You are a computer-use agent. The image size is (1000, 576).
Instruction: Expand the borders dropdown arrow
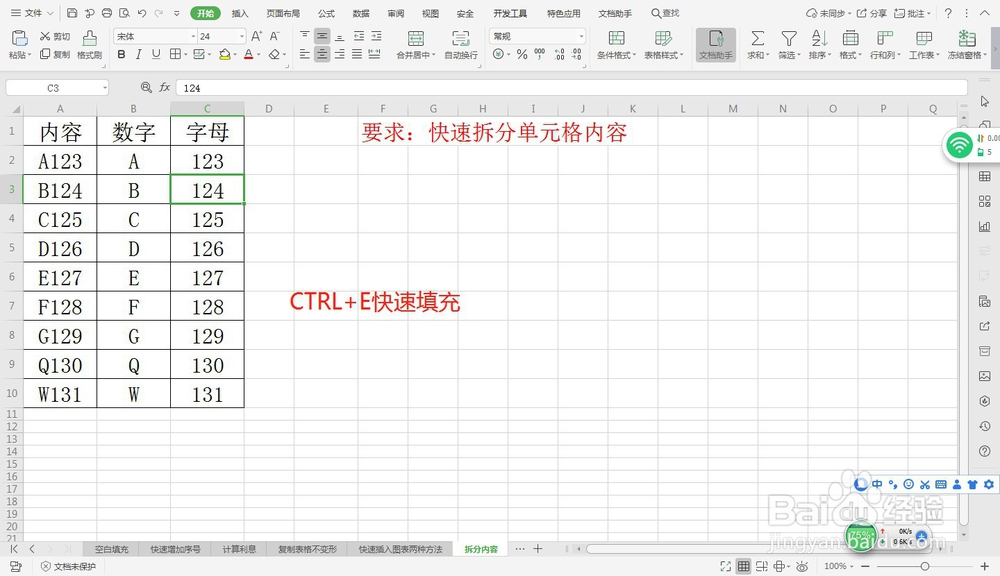[186, 55]
